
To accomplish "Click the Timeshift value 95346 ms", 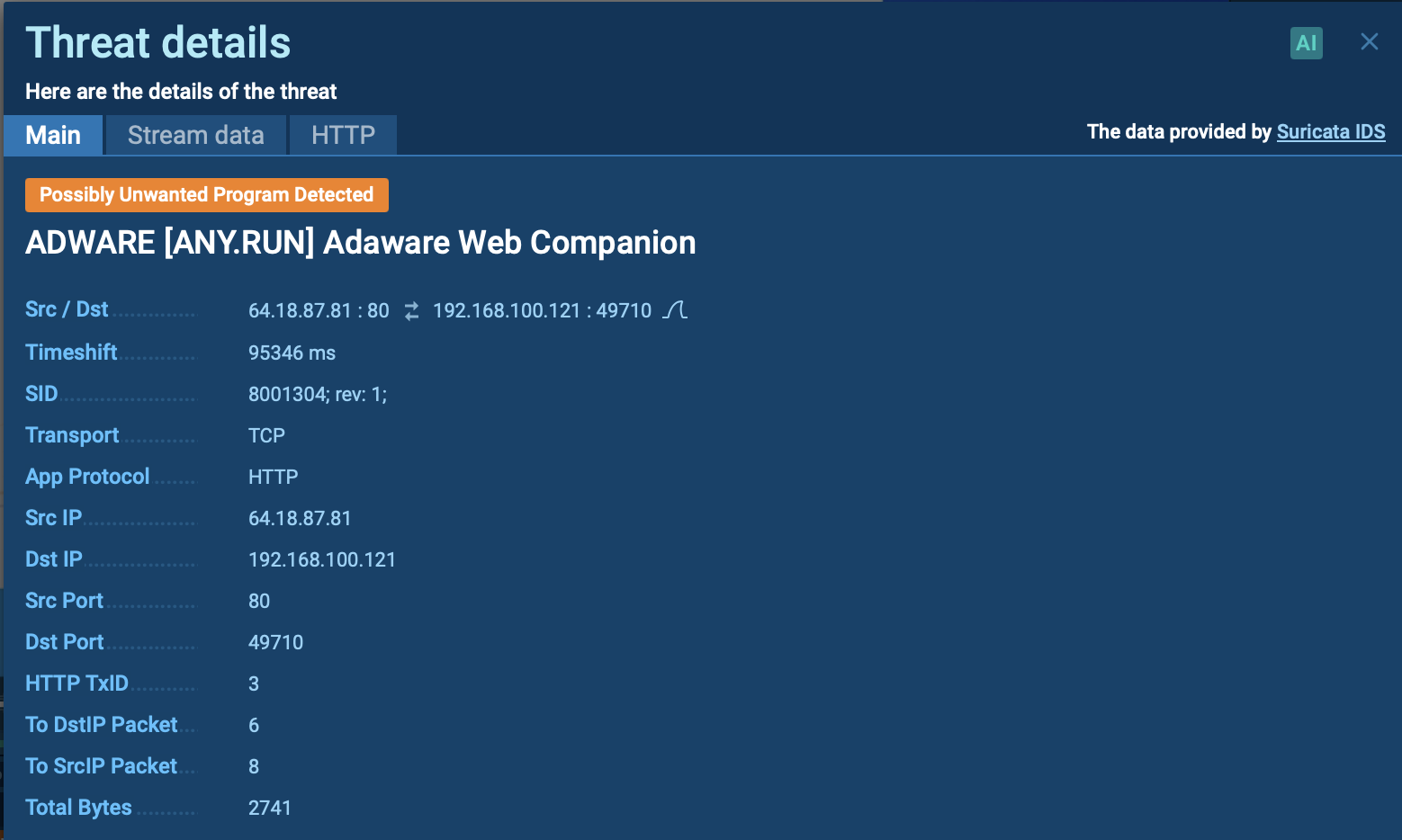I will pyautogui.click(x=292, y=353).
